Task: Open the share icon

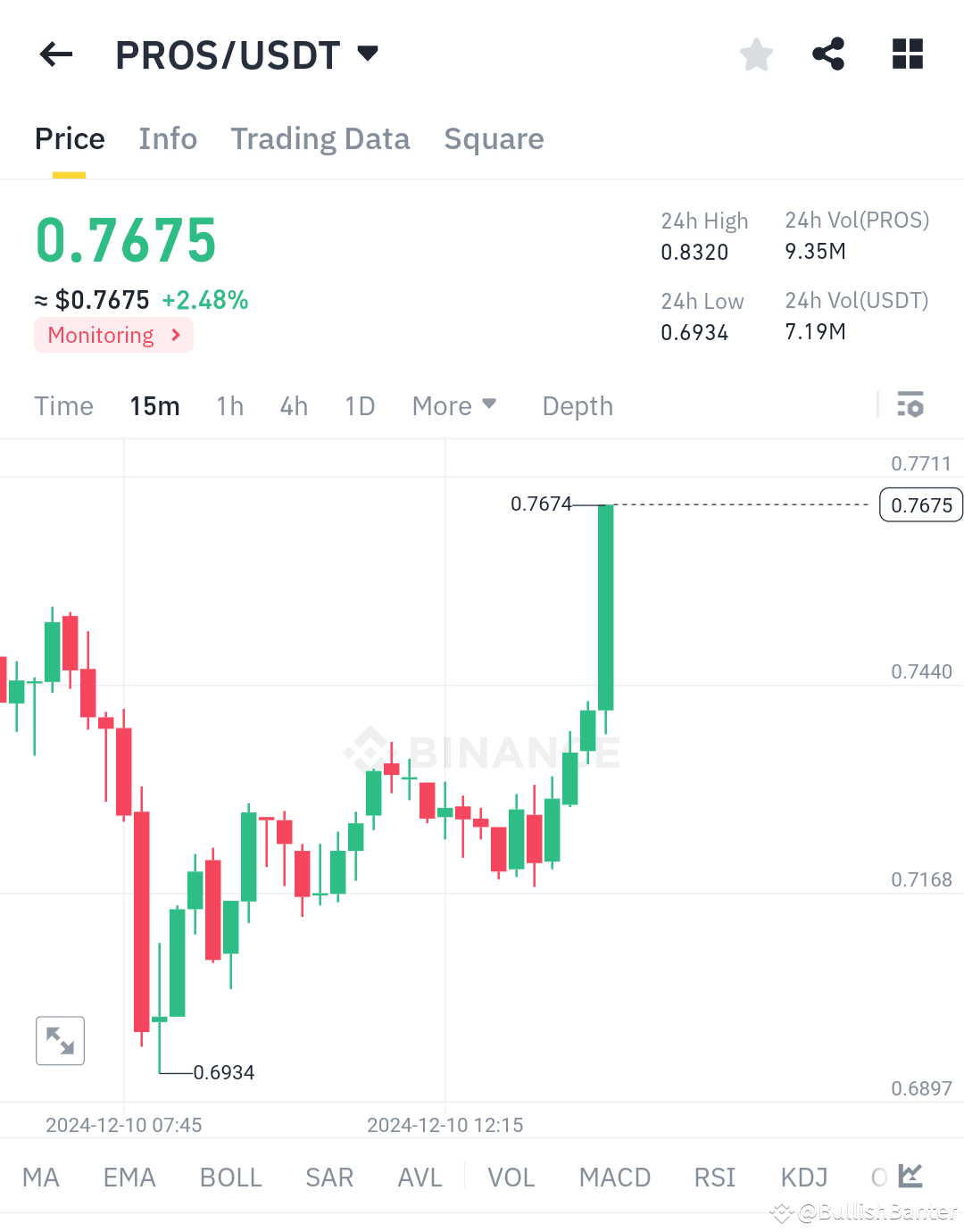Action: [x=828, y=54]
